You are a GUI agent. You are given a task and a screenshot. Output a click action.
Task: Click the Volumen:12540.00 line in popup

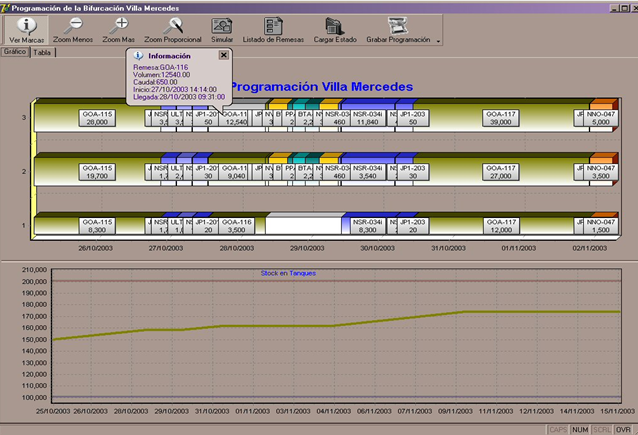[x=162, y=74]
